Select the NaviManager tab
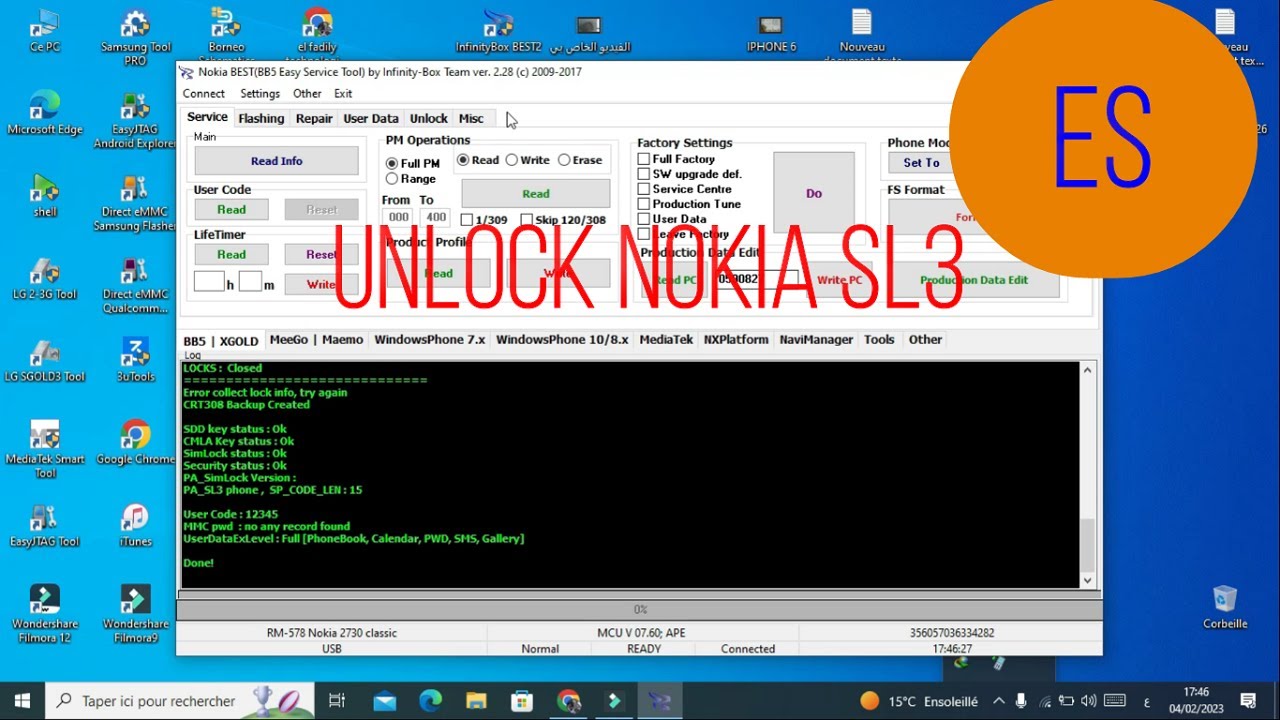 tap(816, 340)
